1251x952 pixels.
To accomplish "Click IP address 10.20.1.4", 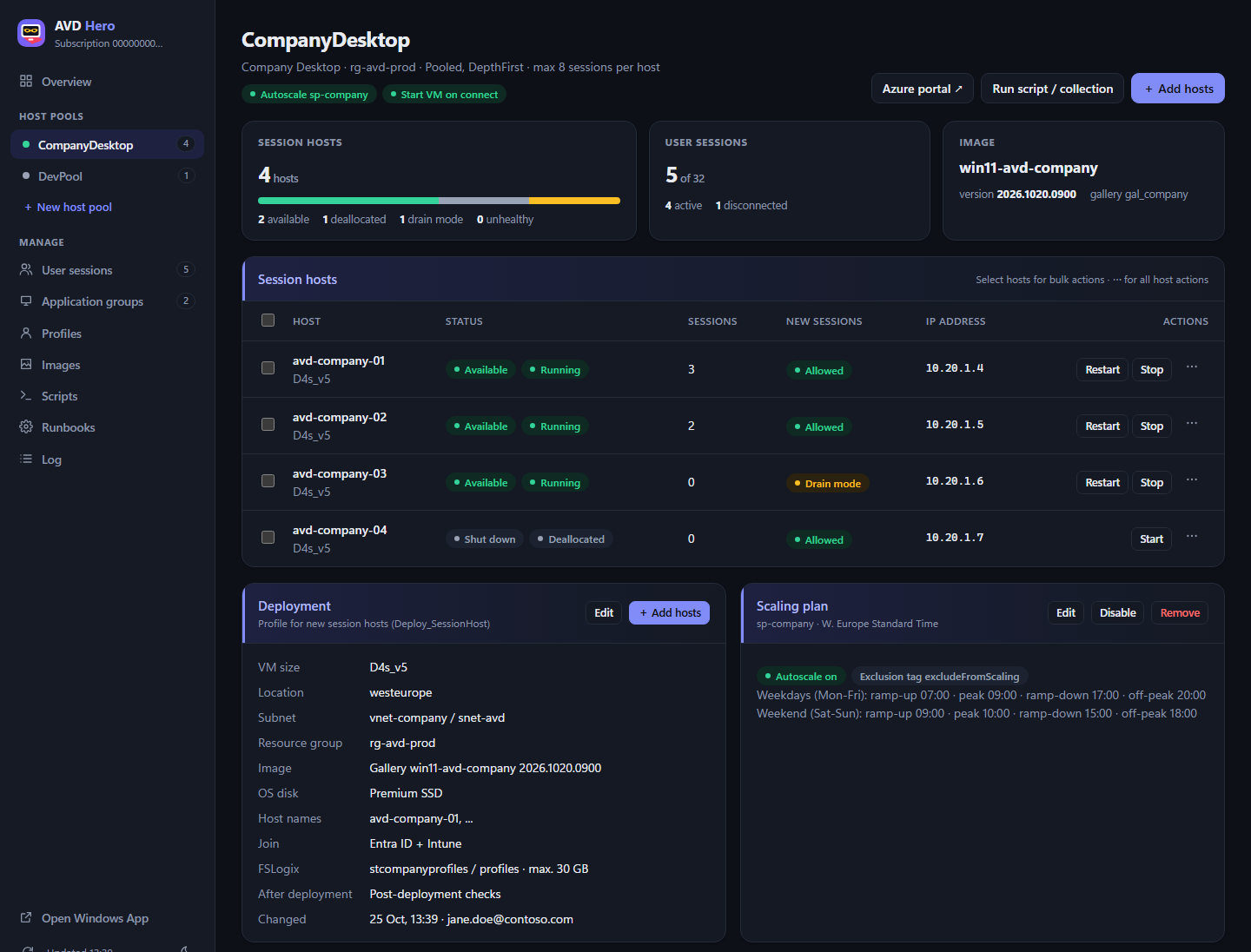I will point(955,368).
